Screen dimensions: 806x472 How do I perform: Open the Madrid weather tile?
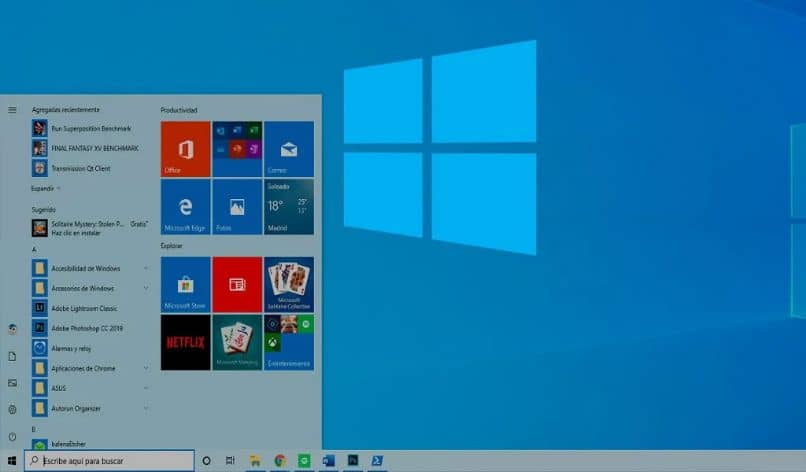[x=289, y=207]
